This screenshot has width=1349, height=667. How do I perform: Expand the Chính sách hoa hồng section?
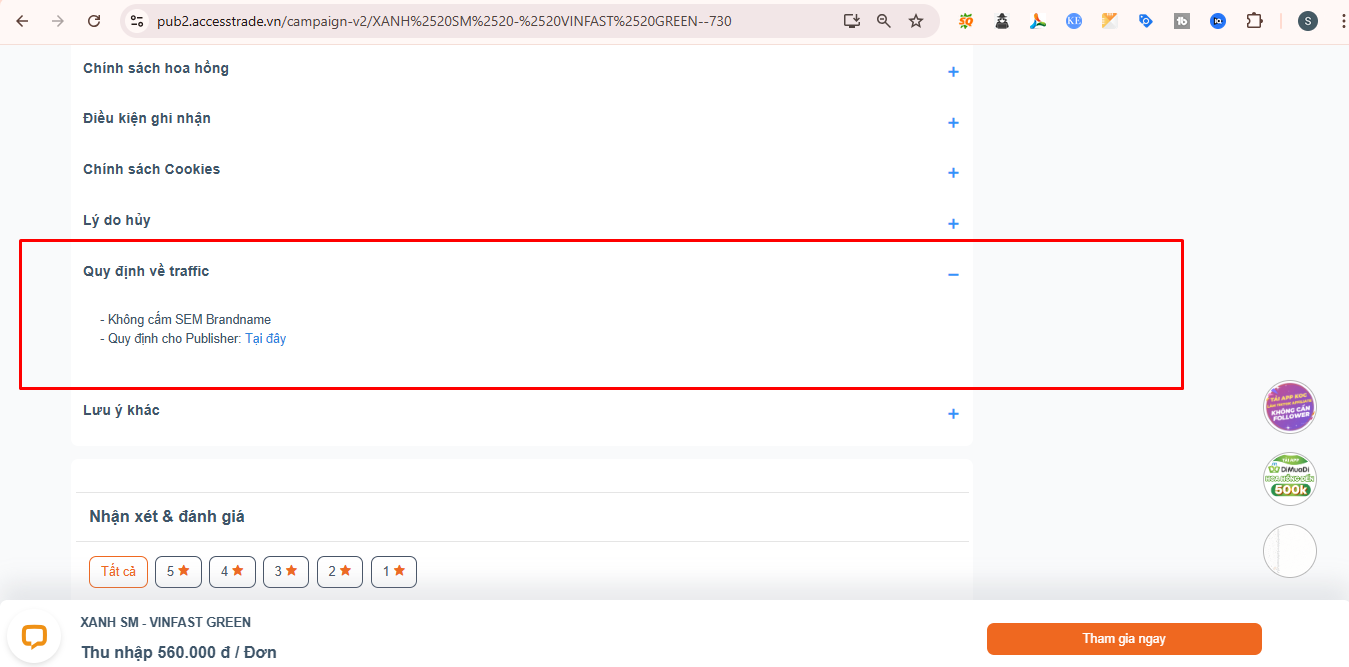point(953,72)
